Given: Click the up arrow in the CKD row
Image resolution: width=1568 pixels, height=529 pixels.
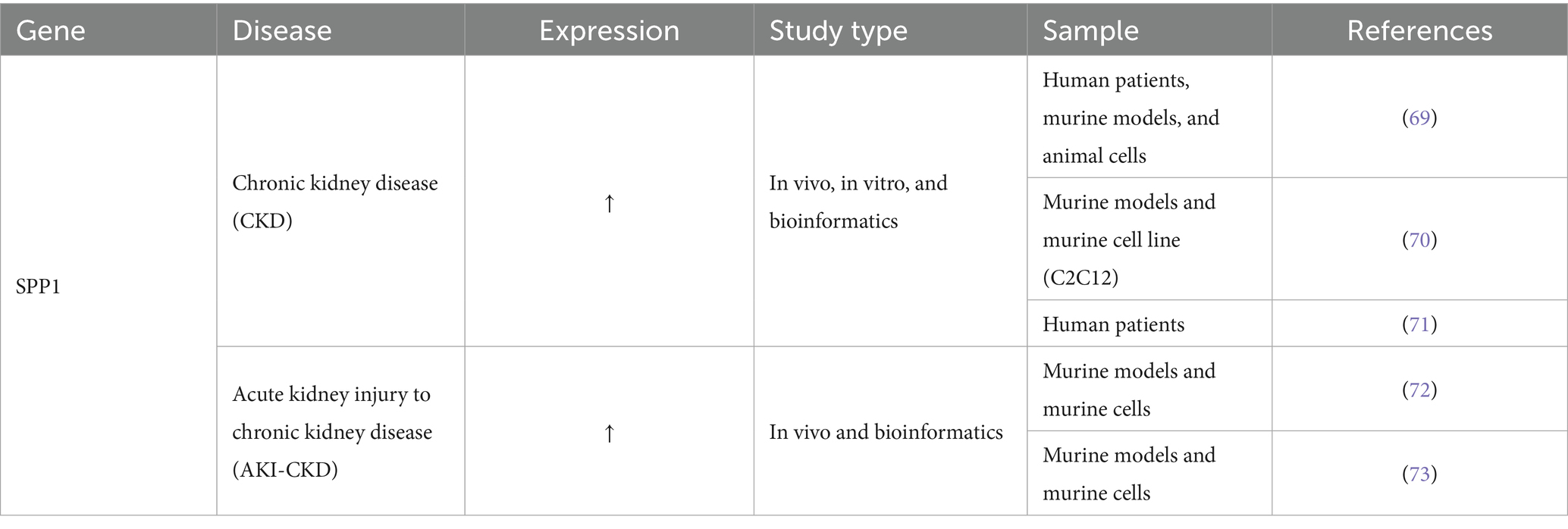Looking at the screenshot, I should [609, 203].
